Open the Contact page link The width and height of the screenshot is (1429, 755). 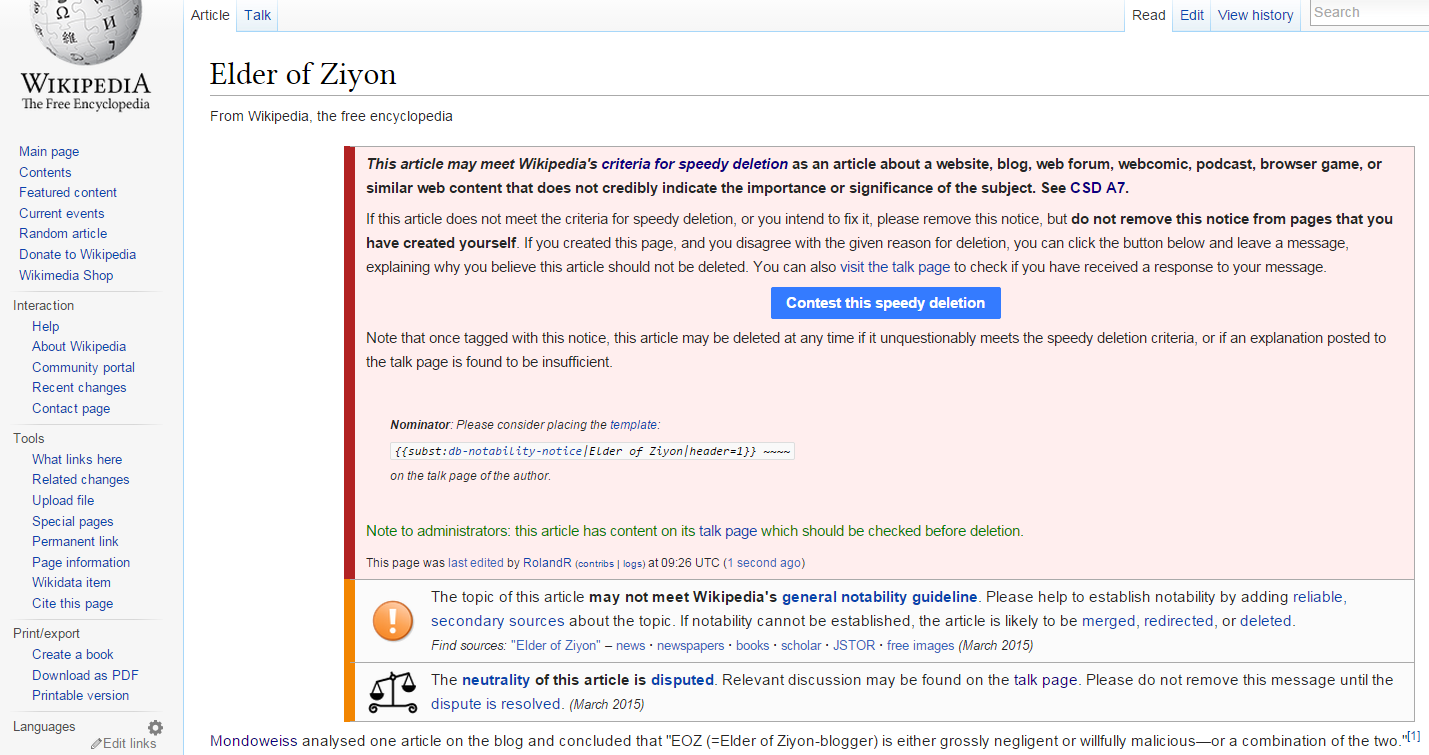tap(71, 409)
